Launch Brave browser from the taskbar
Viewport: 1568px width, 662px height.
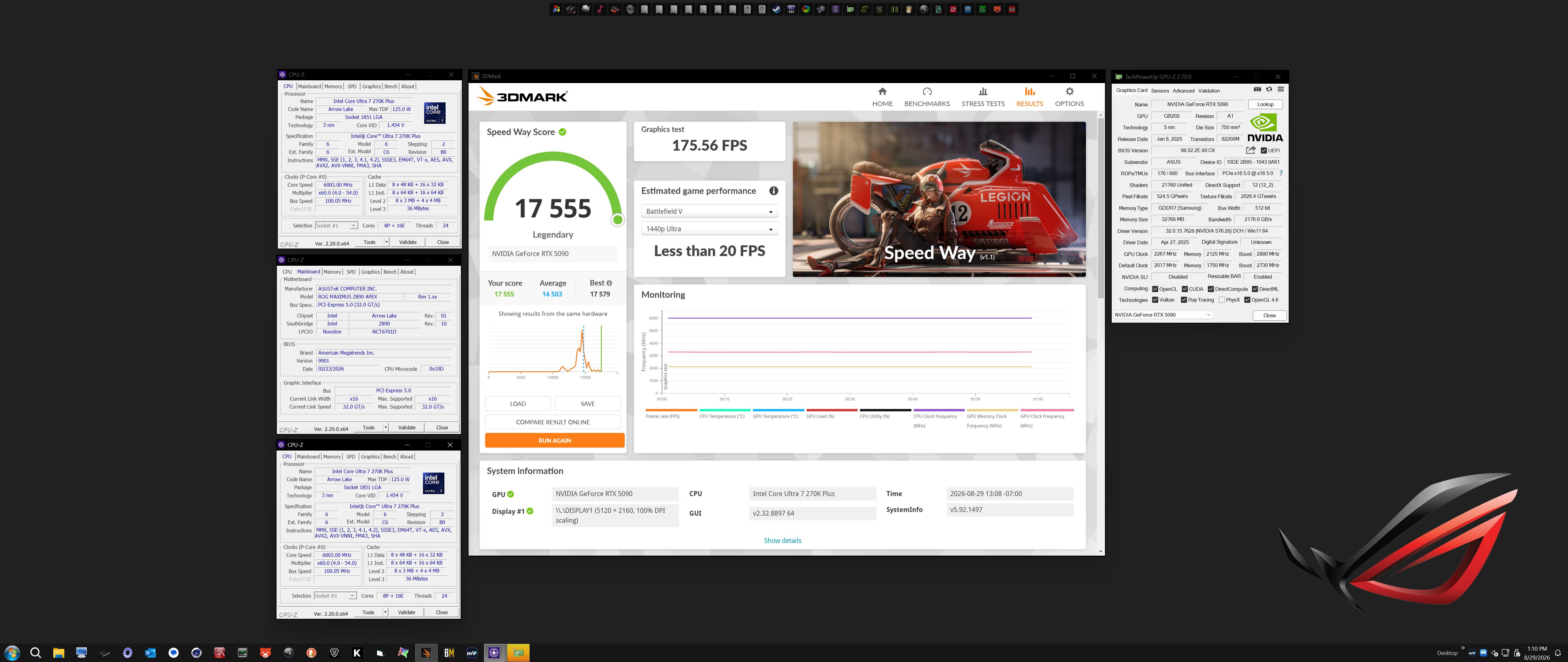point(334,653)
